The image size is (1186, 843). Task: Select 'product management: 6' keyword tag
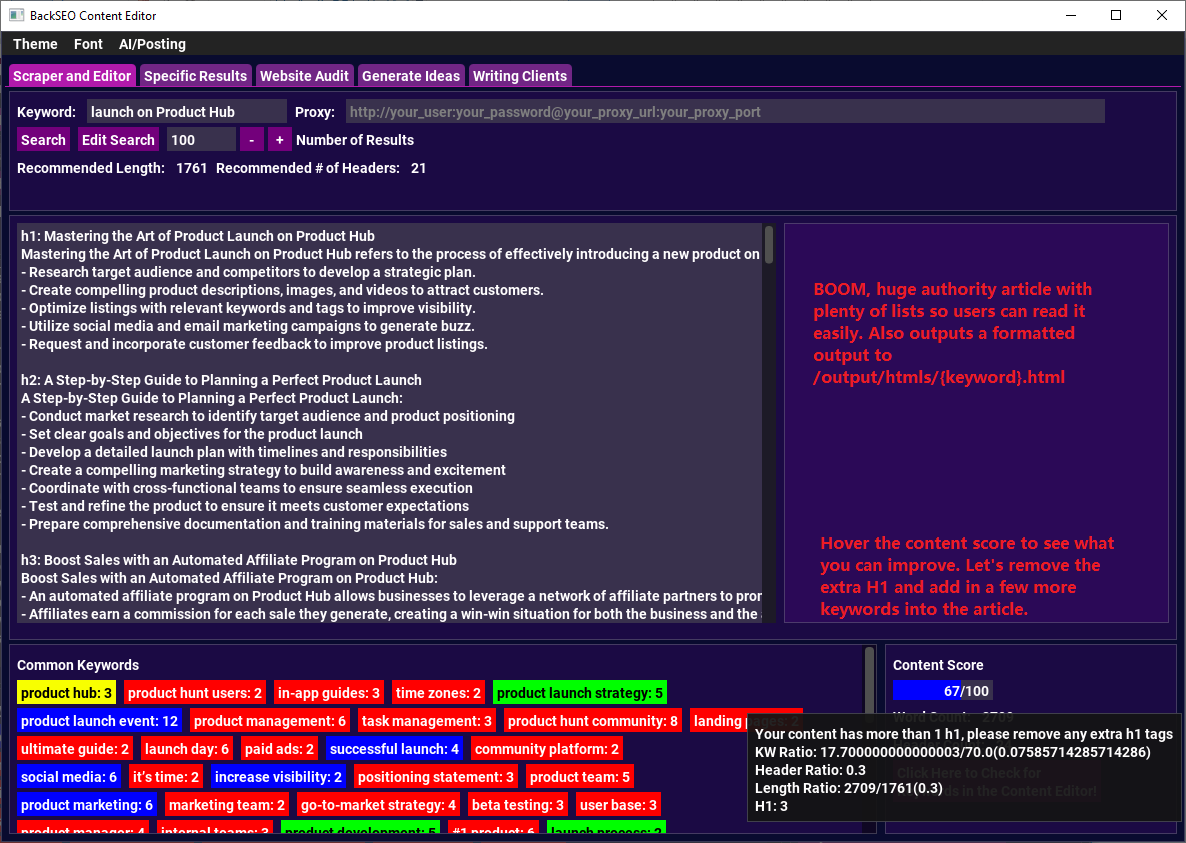tap(269, 721)
